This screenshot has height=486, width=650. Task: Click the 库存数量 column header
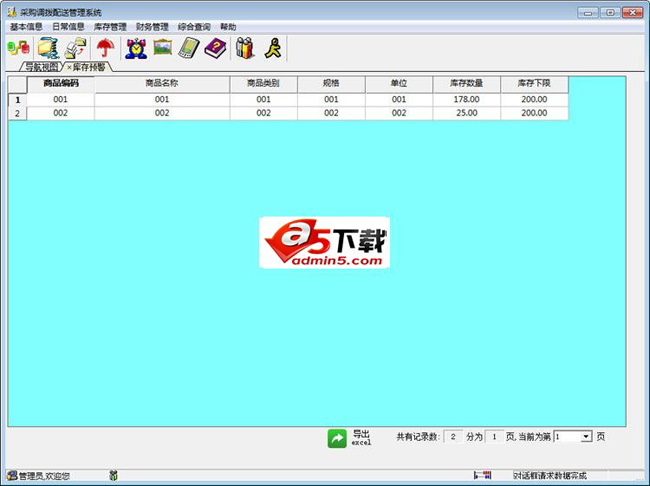pyautogui.click(x=466, y=84)
